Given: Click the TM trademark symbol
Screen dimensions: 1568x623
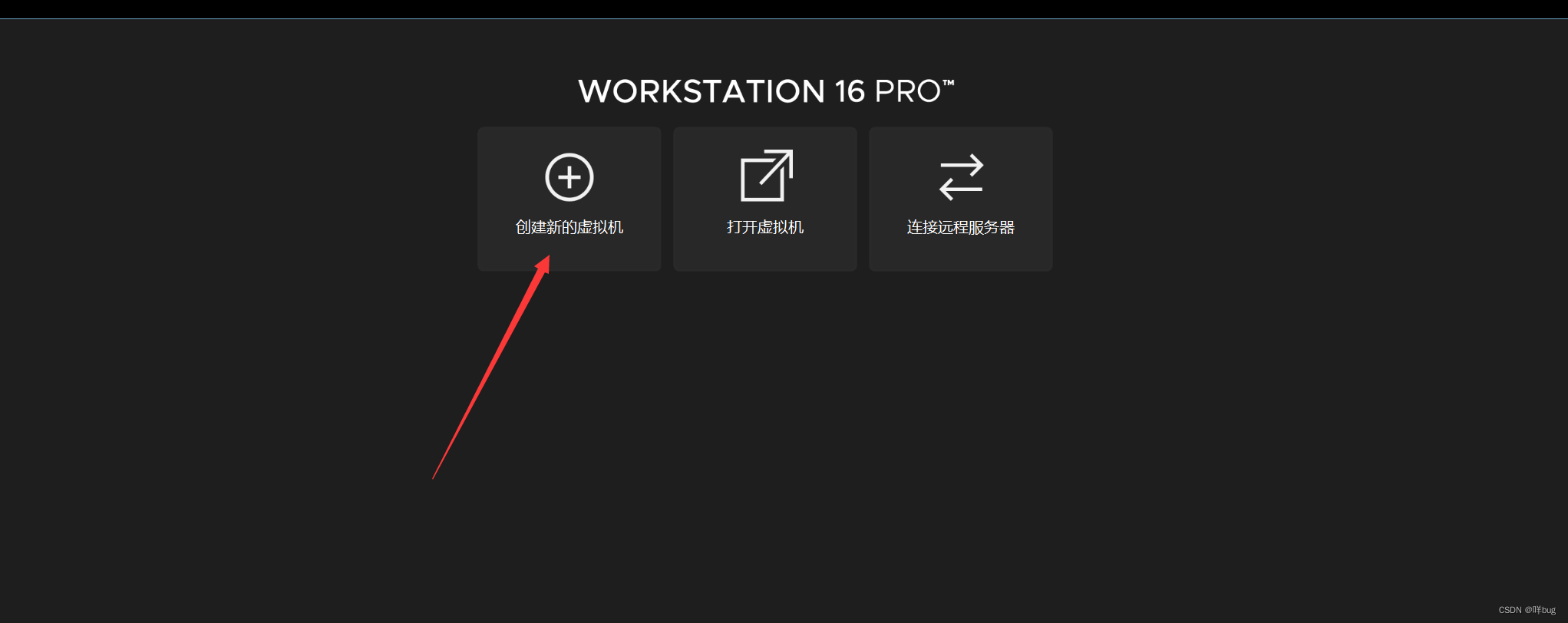Looking at the screenshot, I should [949, 82].
